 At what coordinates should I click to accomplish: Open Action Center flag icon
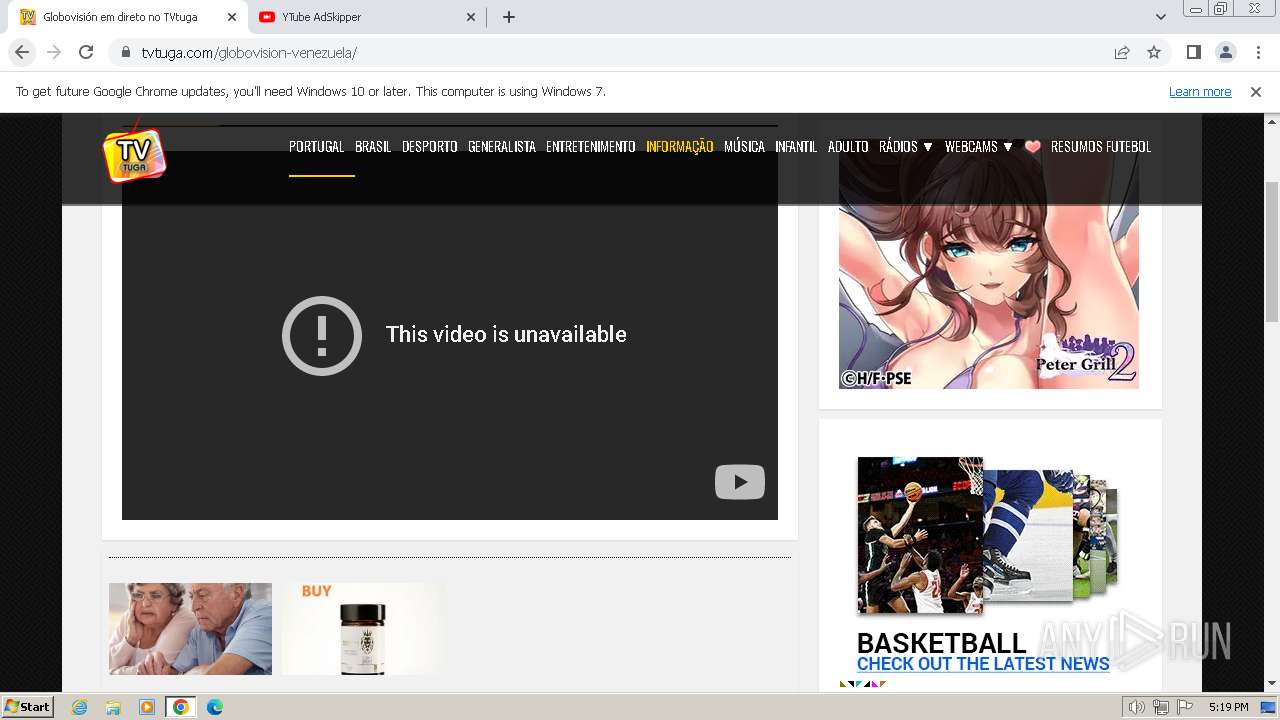1185,707
